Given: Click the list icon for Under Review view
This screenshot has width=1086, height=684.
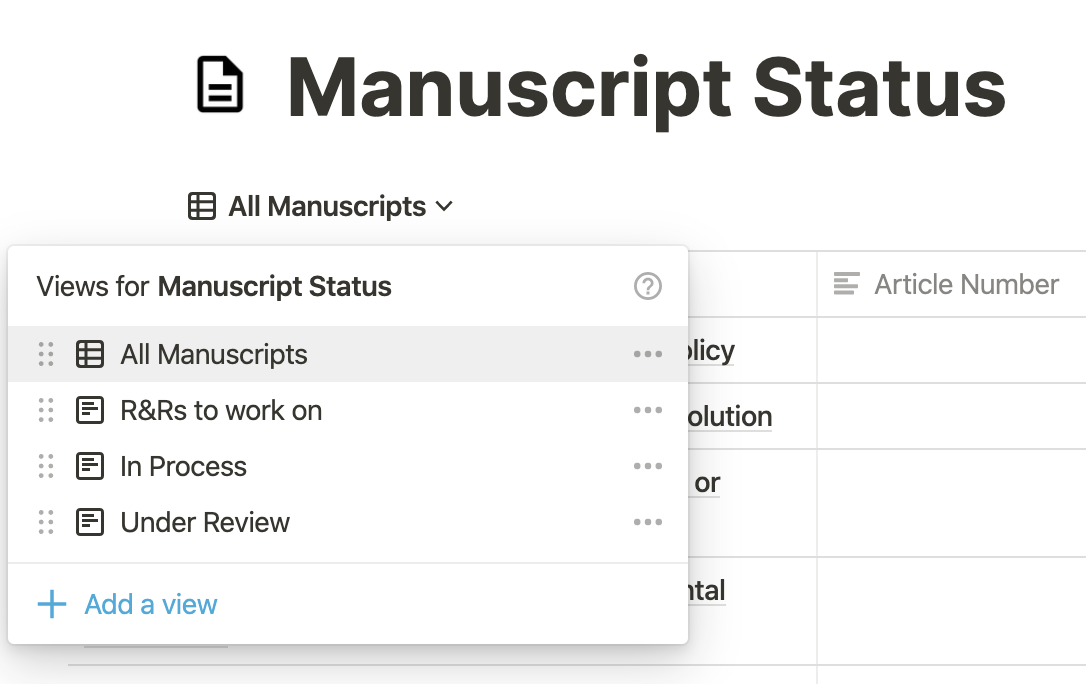Looking at the screenshot, I should (90, 523).
